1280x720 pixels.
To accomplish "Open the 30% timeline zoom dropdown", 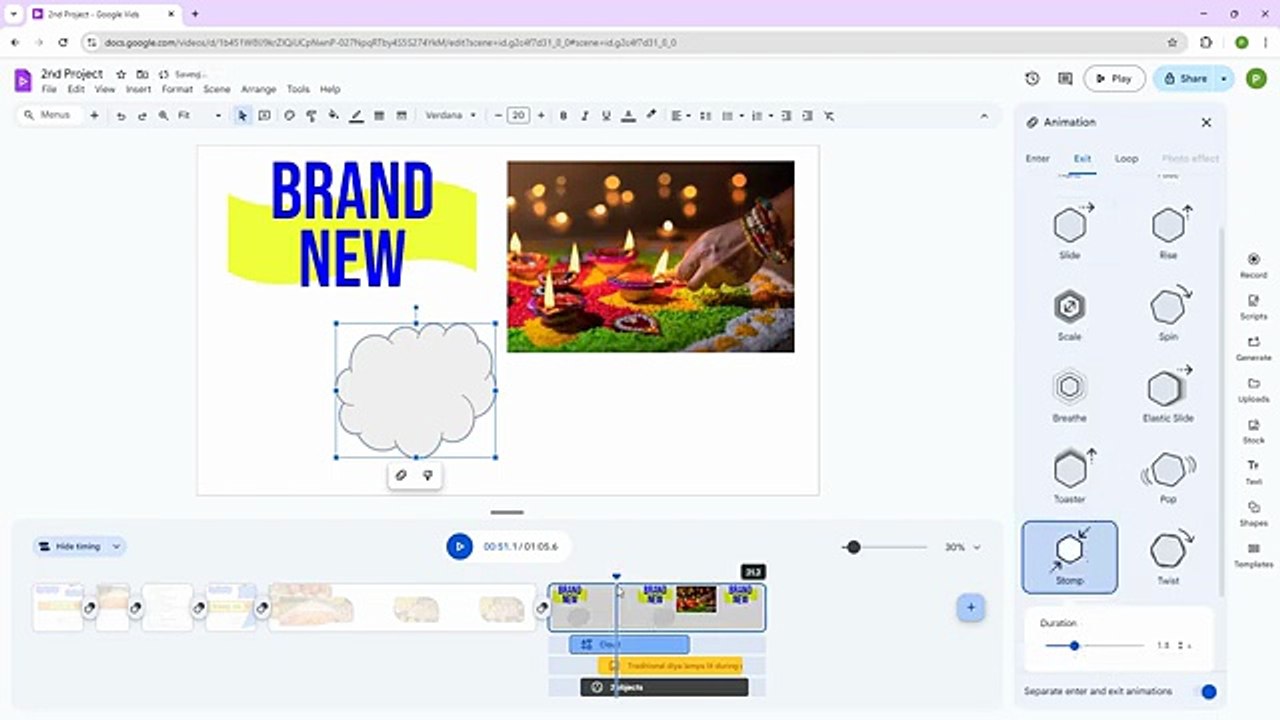I will click(962, 547).
